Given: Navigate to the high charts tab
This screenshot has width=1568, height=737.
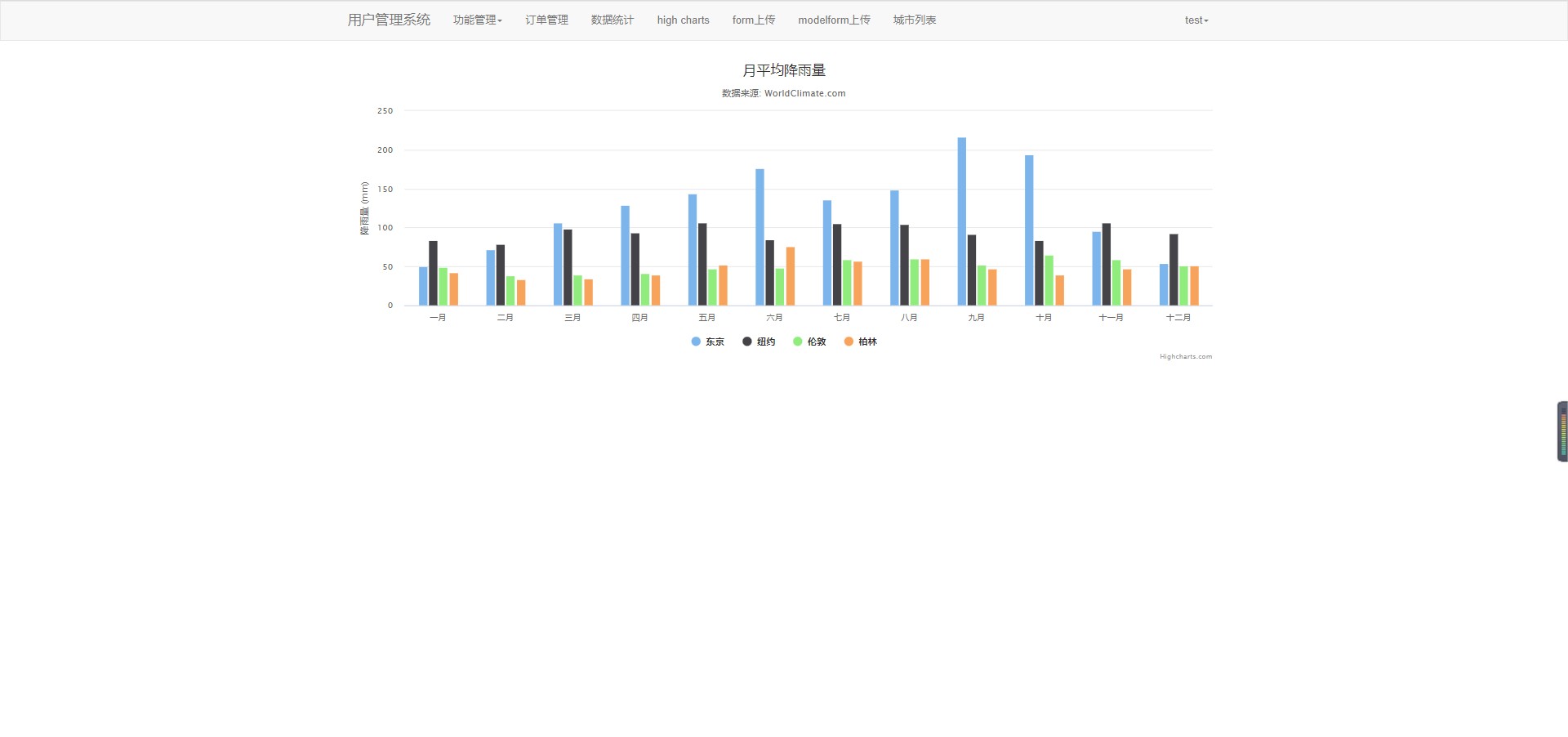Looking at the screenshot, I should click(682, 20).
